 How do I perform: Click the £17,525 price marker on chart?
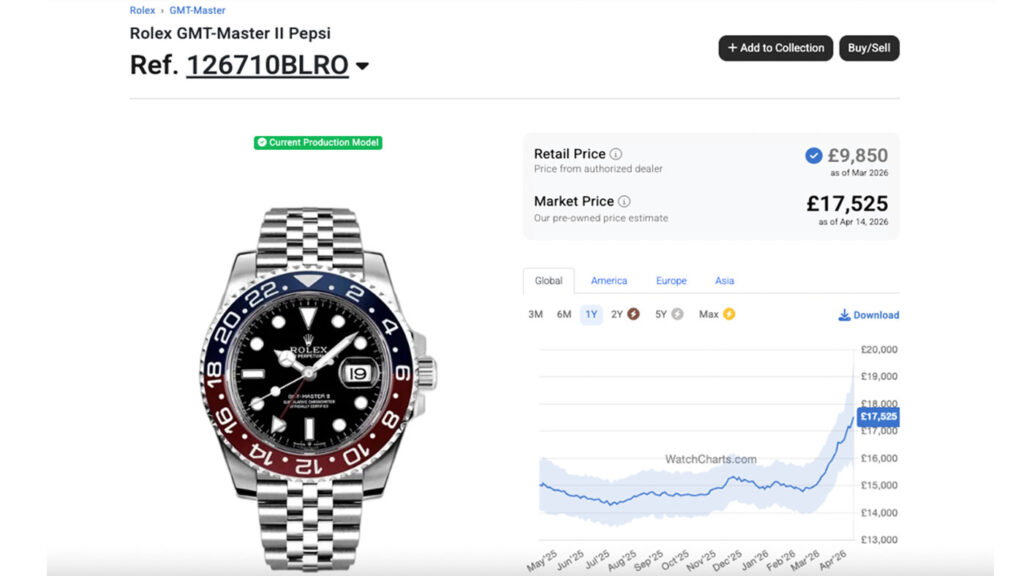point(876,416)
